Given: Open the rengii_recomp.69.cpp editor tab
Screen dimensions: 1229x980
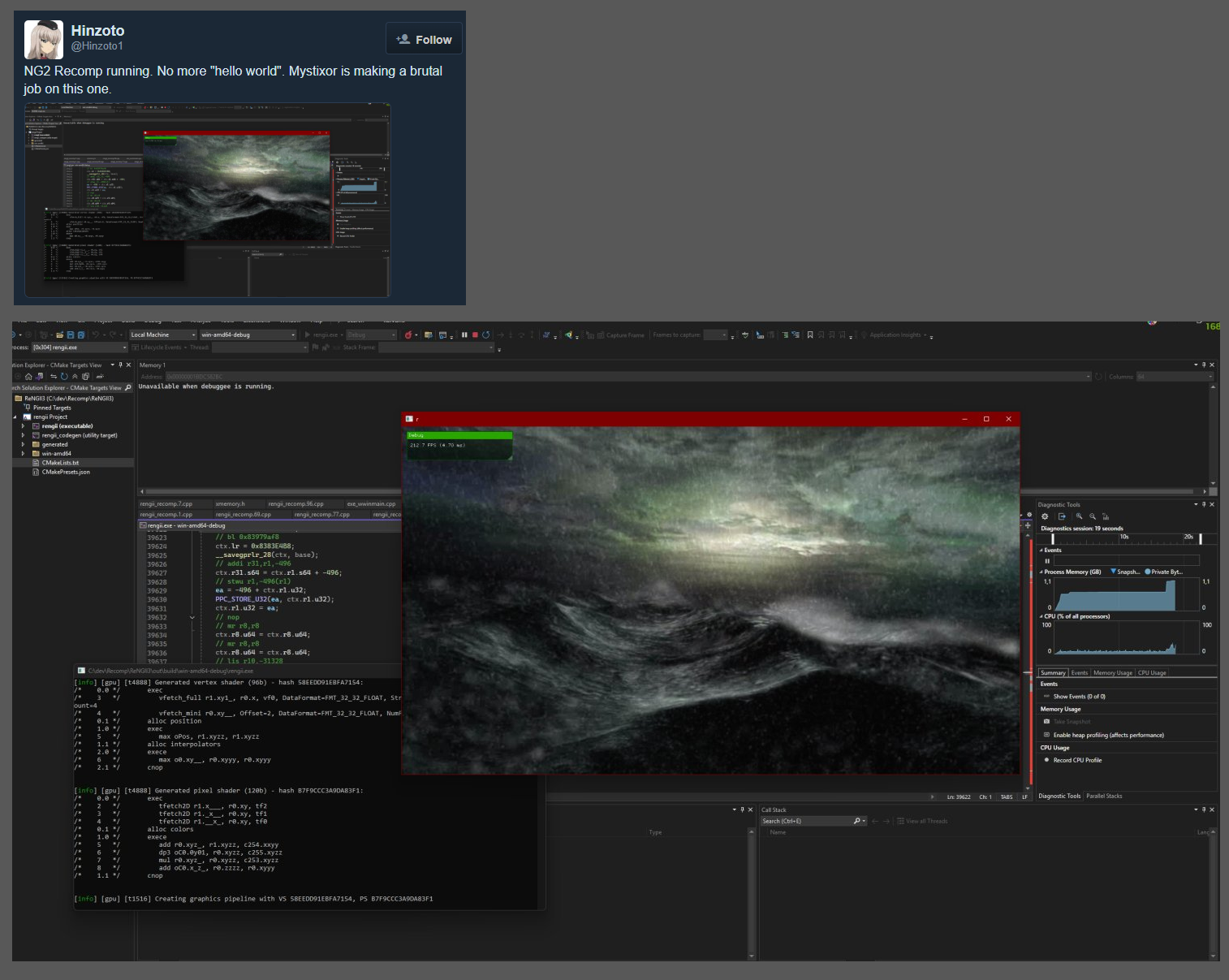Looking at the screenshot, I should coord(244,514).
